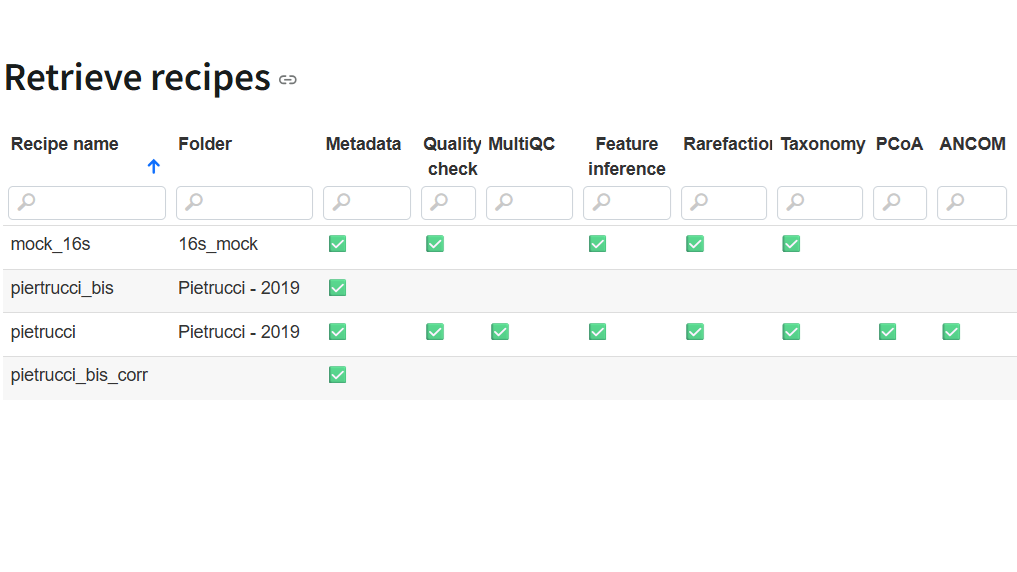
Task: Click the Metadata checkmark for pietrucci_bis_corr
Action: tap(337, 375)
